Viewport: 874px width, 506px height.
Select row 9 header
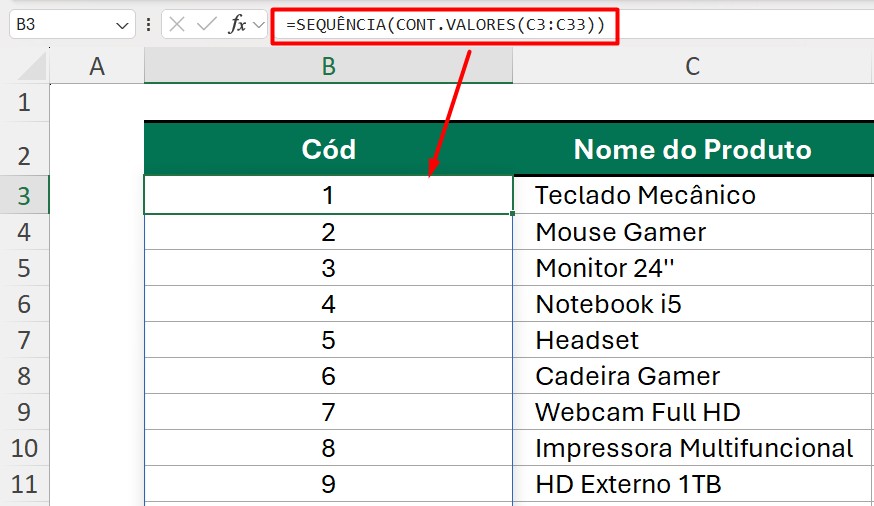25,412
